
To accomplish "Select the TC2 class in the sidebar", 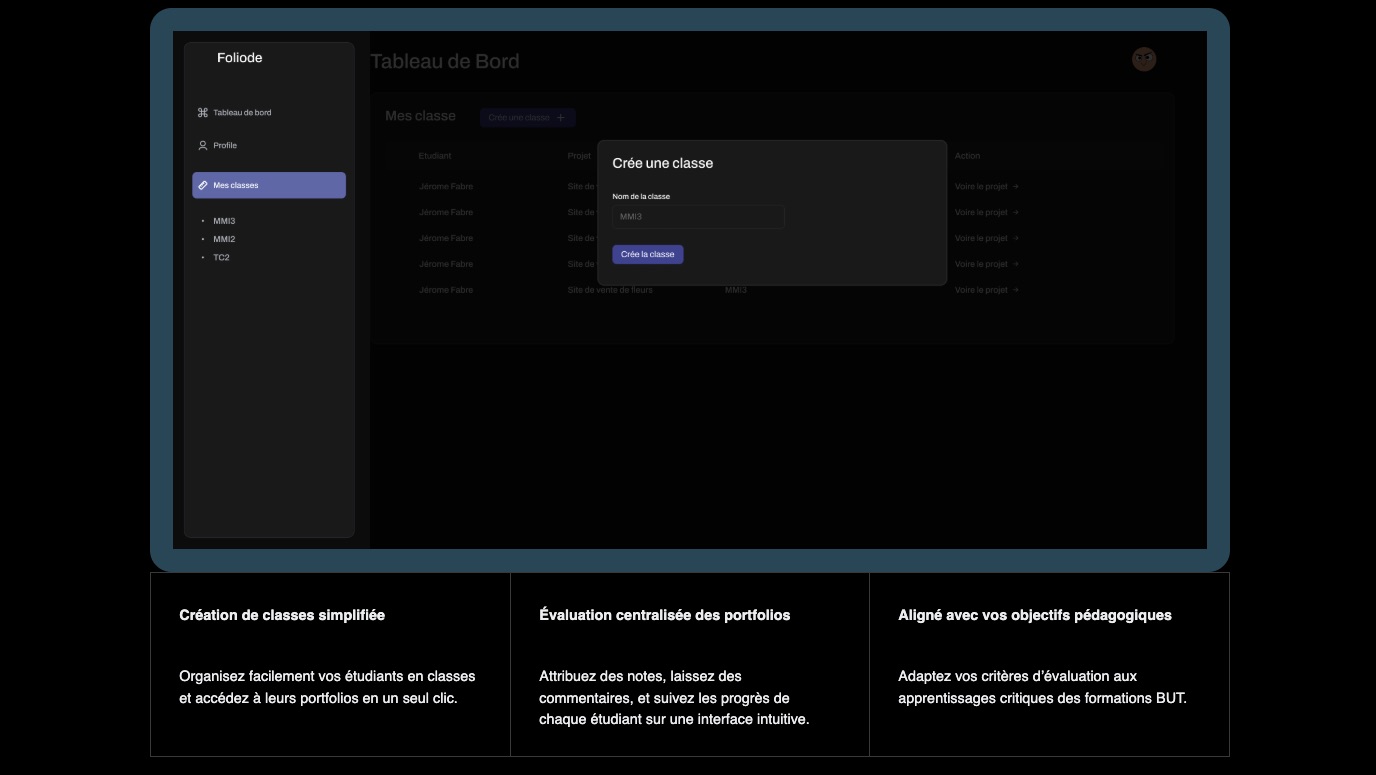I will pyautogui.click(x=222, y=257).
